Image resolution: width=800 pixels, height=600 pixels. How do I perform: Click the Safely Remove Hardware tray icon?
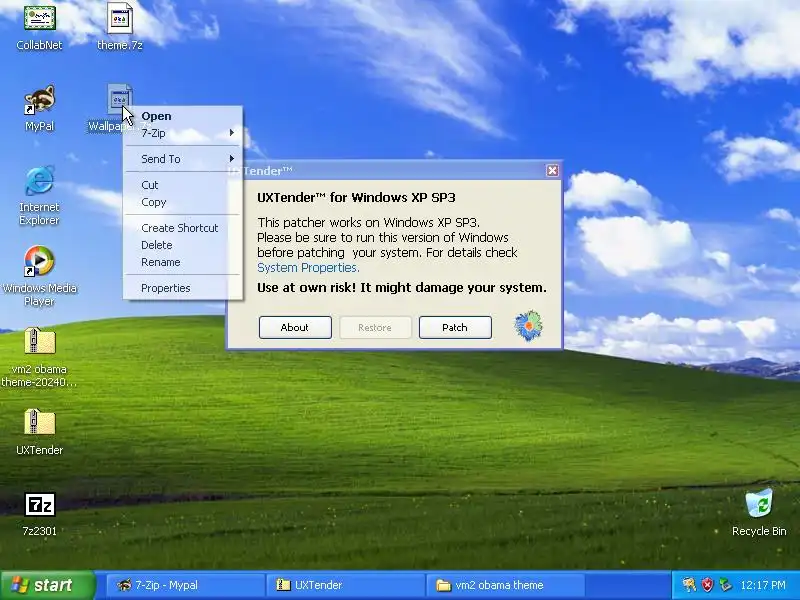[x=725, y=585]
